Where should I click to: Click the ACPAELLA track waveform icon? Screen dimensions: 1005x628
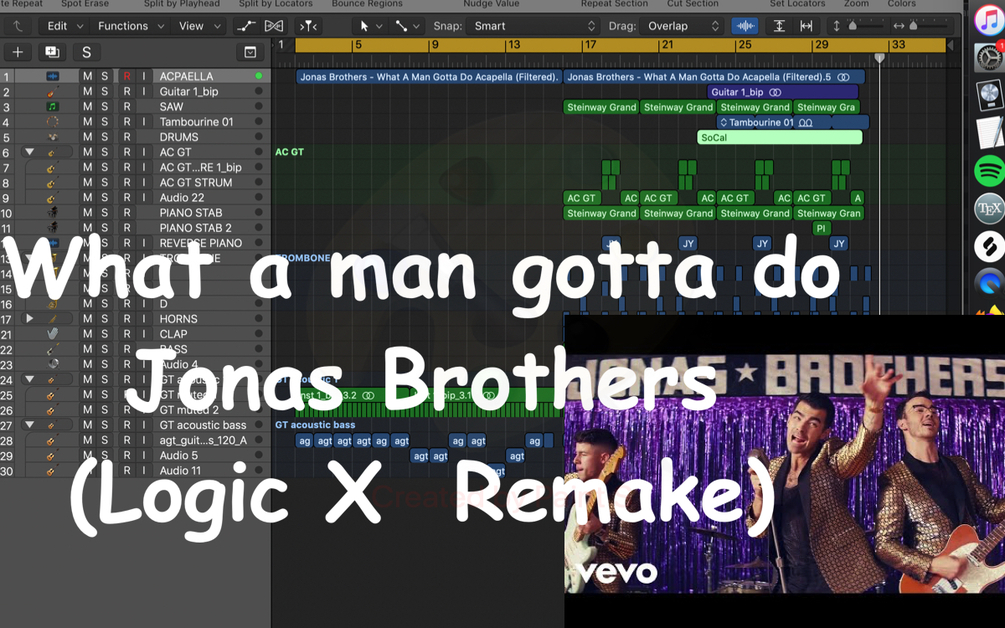53,76
